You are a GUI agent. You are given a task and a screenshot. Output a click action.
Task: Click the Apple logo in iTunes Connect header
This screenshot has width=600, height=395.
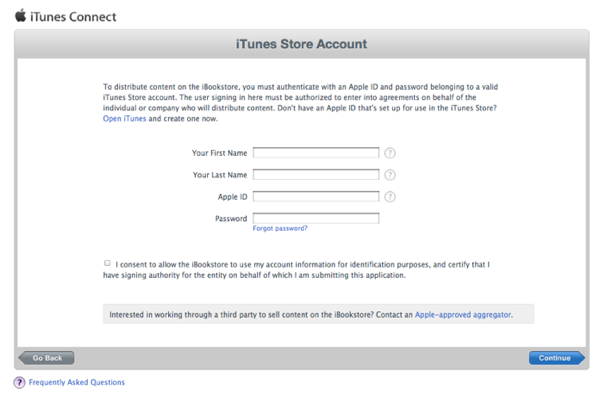[21, 16]
